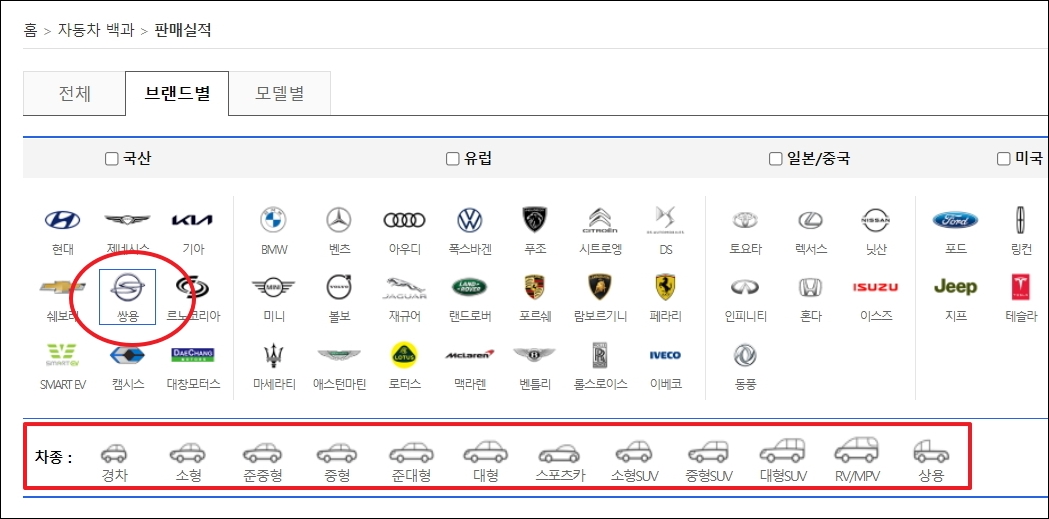This screenshot has height=519, width=1049.
Task: Select the BMW brand logo
Action: pos(273,219)
